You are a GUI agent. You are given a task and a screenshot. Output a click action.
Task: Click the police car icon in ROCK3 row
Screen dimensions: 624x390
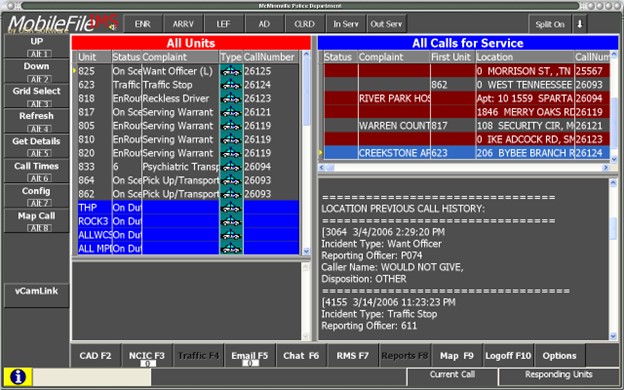tap(231, 221)
